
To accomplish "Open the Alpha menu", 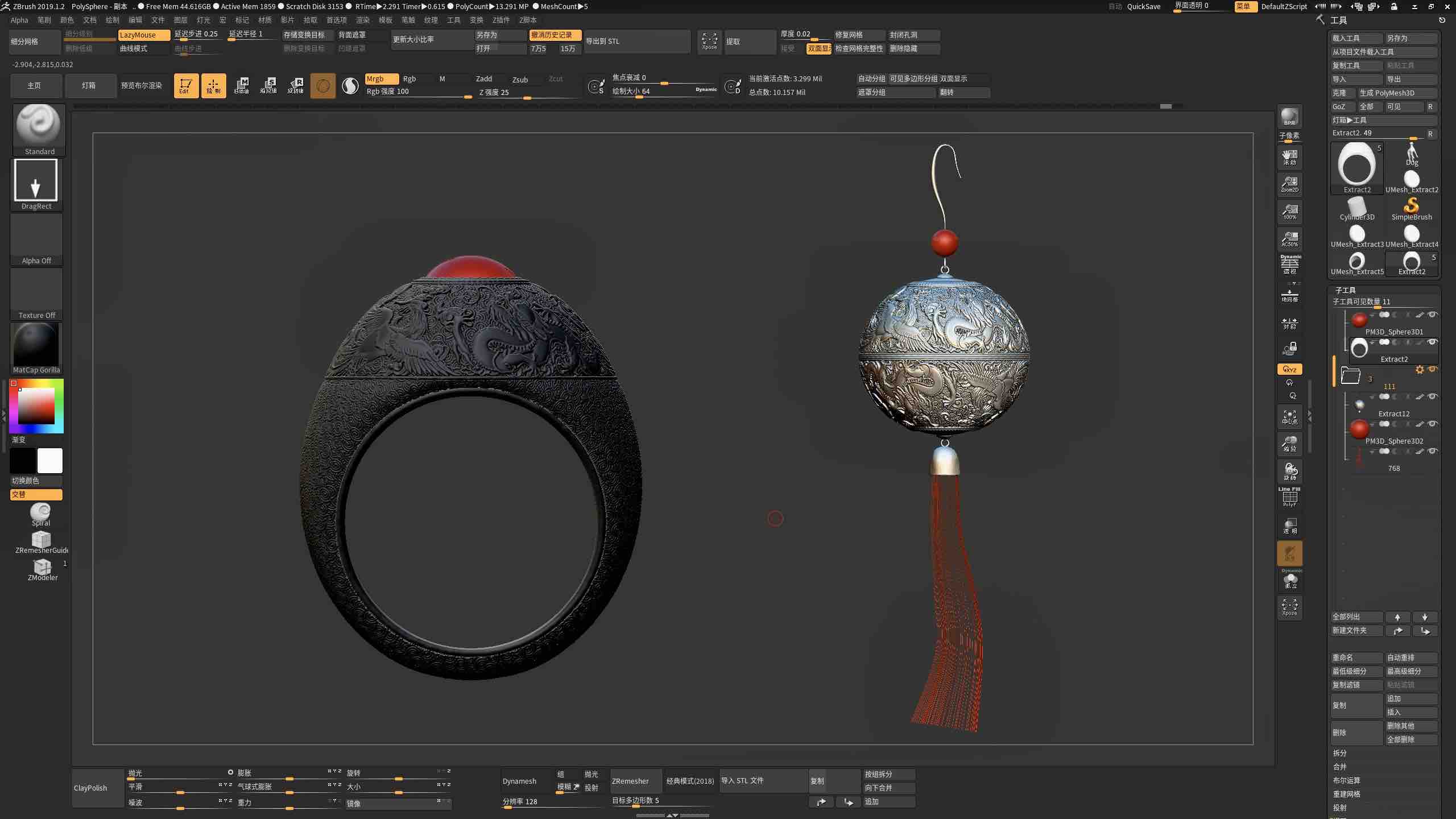I will pos(19,20).
